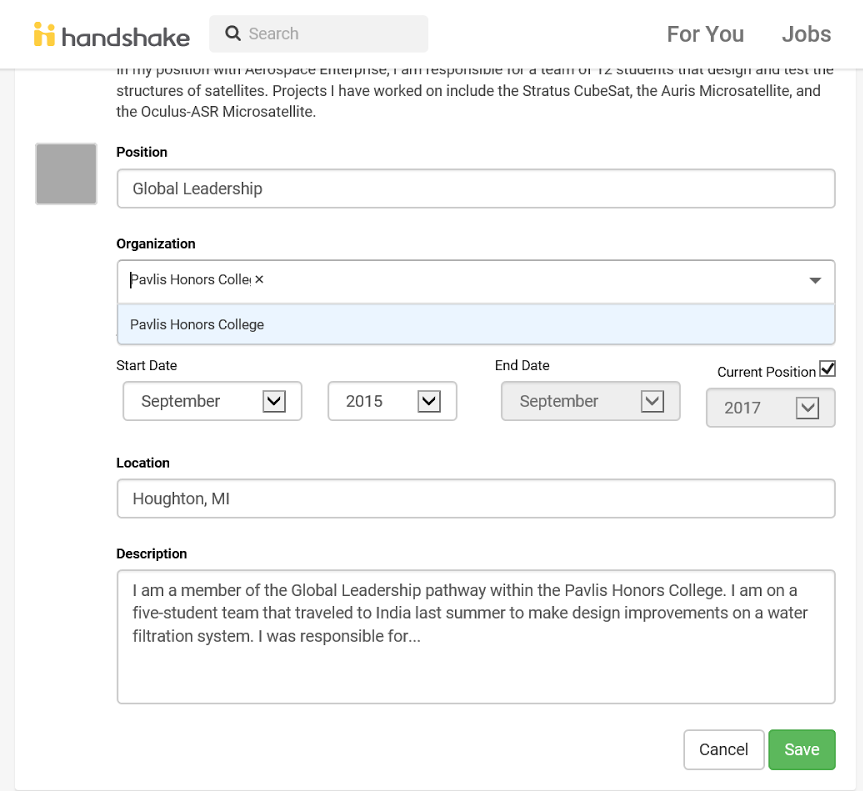Open End Date year 2017 dropdown
Viewport: 863px width, 791px height.
(771, 408)
